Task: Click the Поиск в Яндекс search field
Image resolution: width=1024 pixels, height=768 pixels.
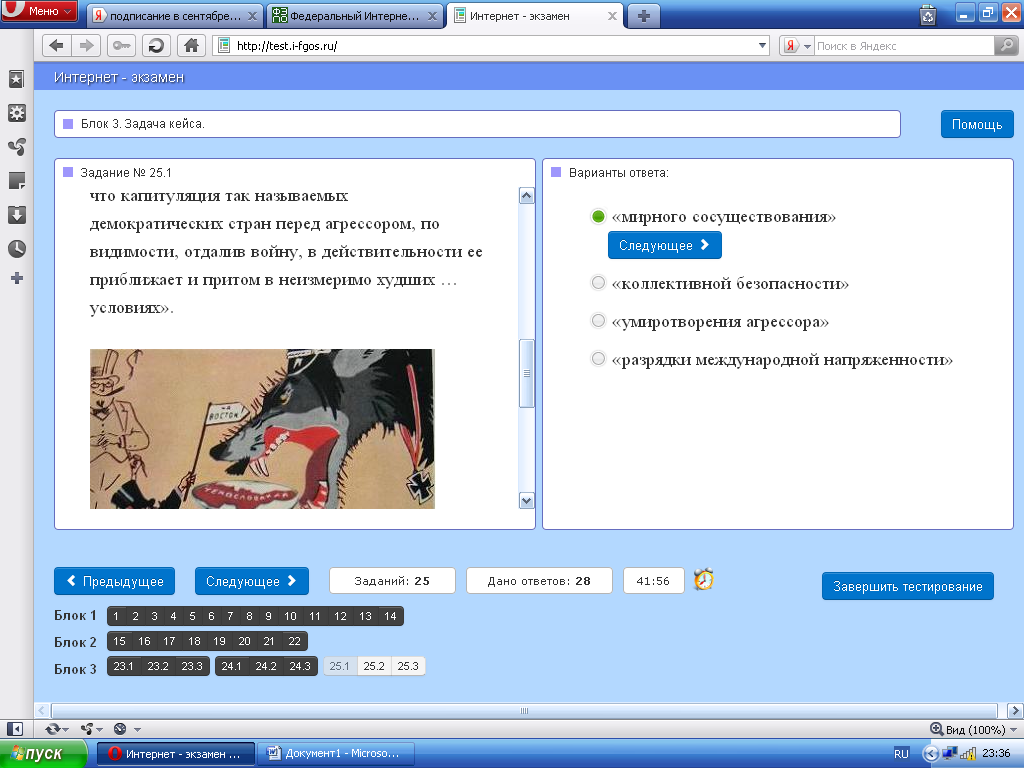Action: [x=904, y=46]
